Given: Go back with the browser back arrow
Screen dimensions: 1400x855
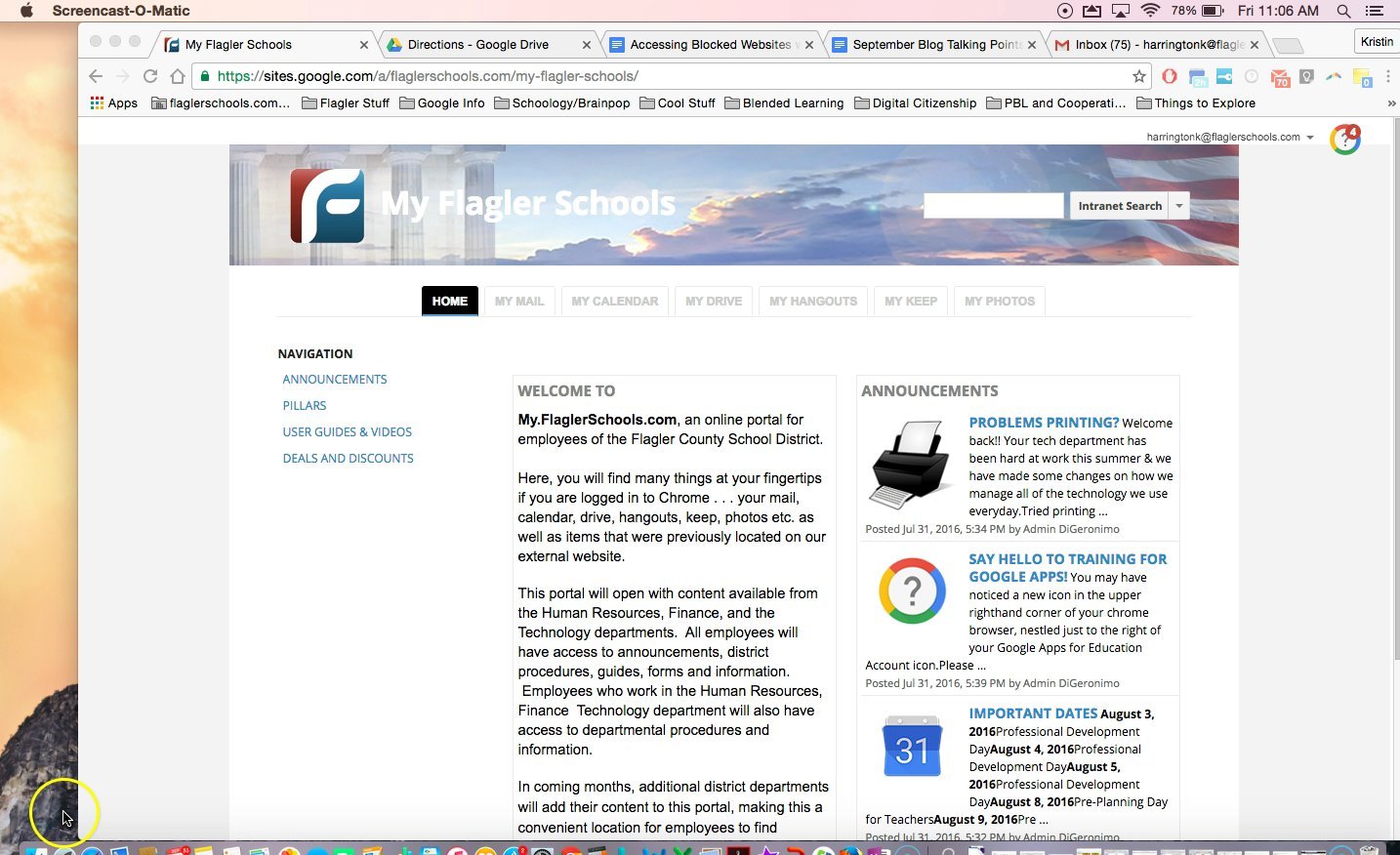Looking at the screenshot, I should click(95, 76).
